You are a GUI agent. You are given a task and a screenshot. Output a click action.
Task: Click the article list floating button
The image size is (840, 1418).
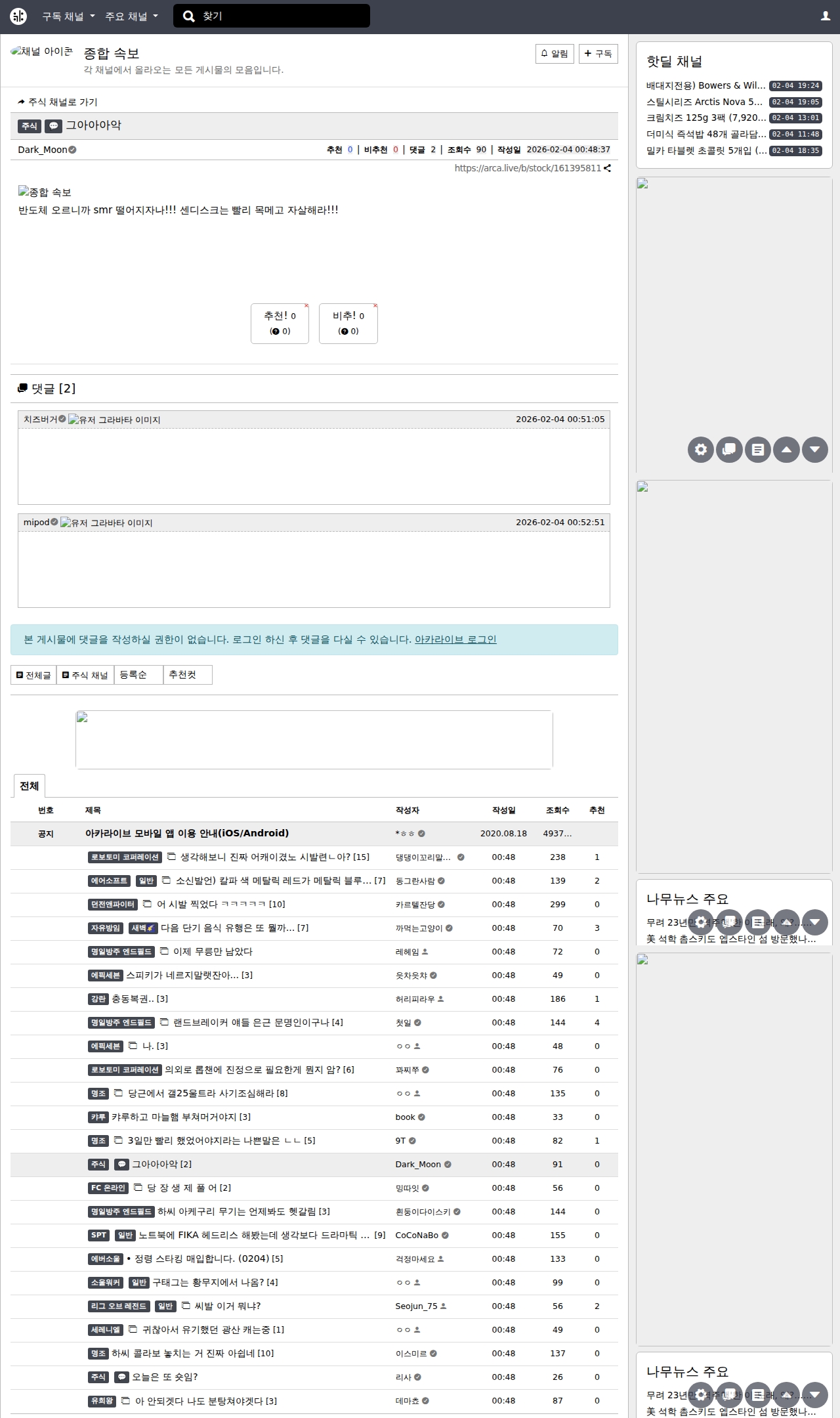pyautogui.click(x=758, y=450)
